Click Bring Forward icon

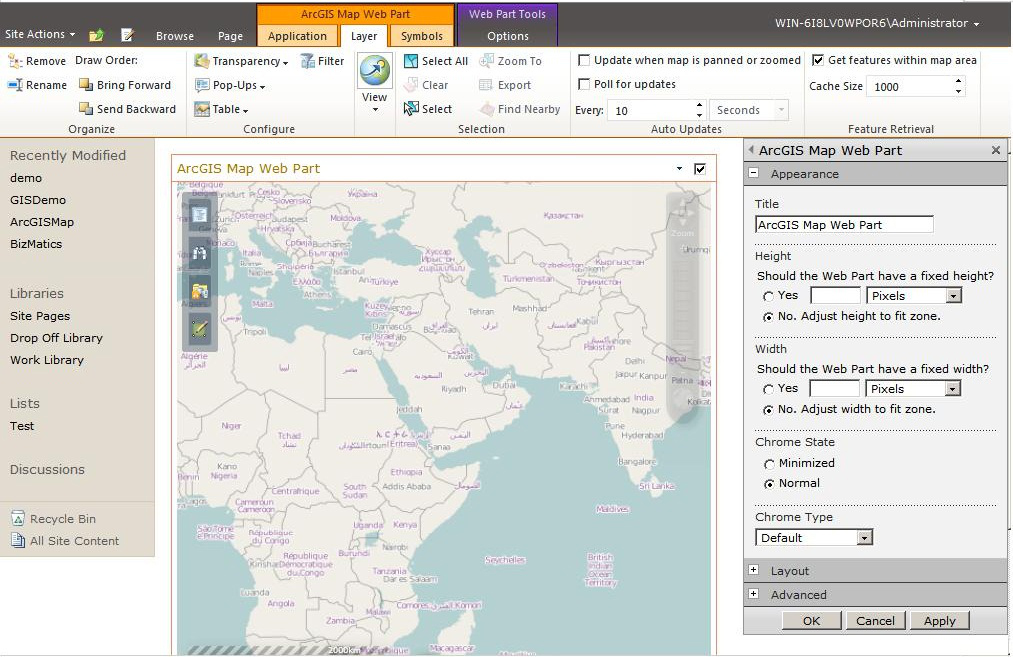pyautogui.click(x=86, y=85)
